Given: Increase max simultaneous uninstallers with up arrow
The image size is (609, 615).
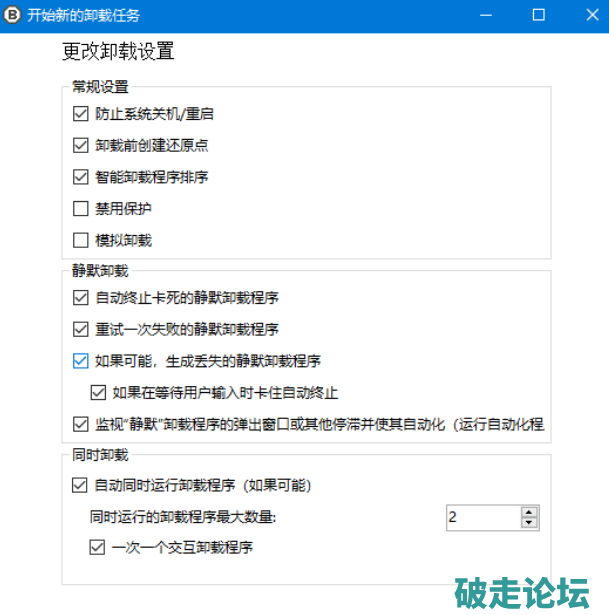Looking at the screenshot, I should click(529, 511).
